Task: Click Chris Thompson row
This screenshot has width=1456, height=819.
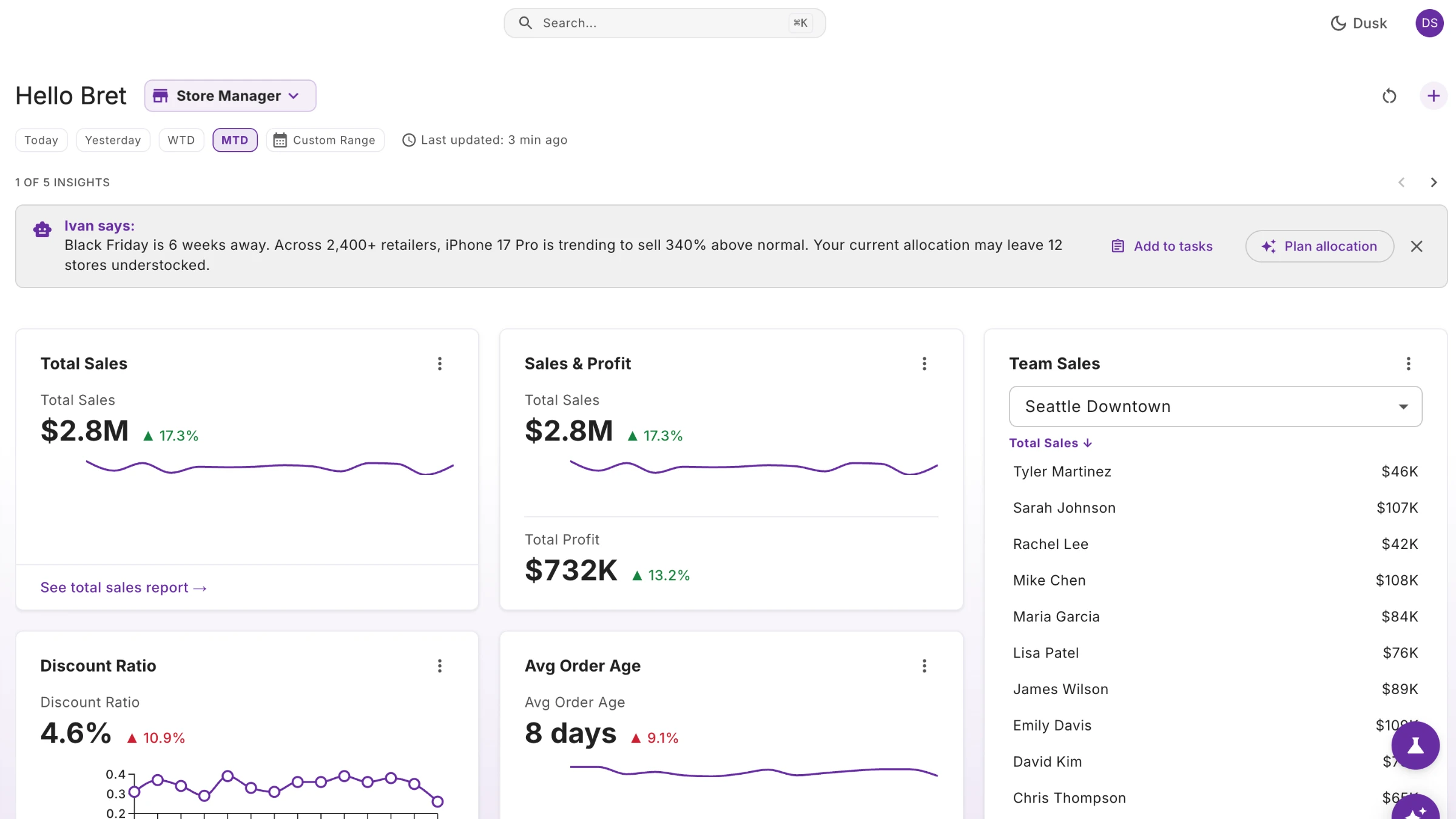Action: tap(1215, 798)
